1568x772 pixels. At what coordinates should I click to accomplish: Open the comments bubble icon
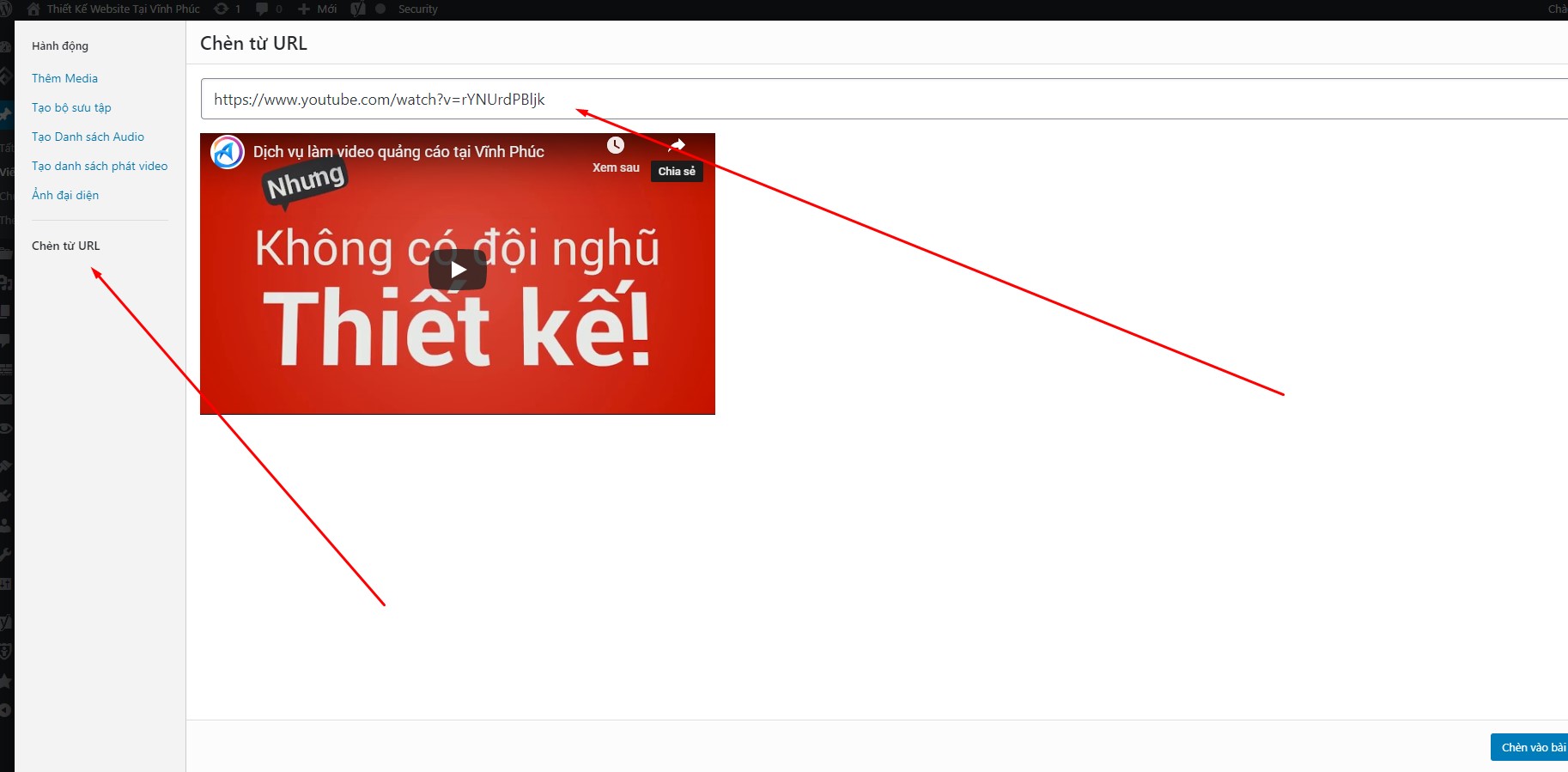click(x=262, y=9)
